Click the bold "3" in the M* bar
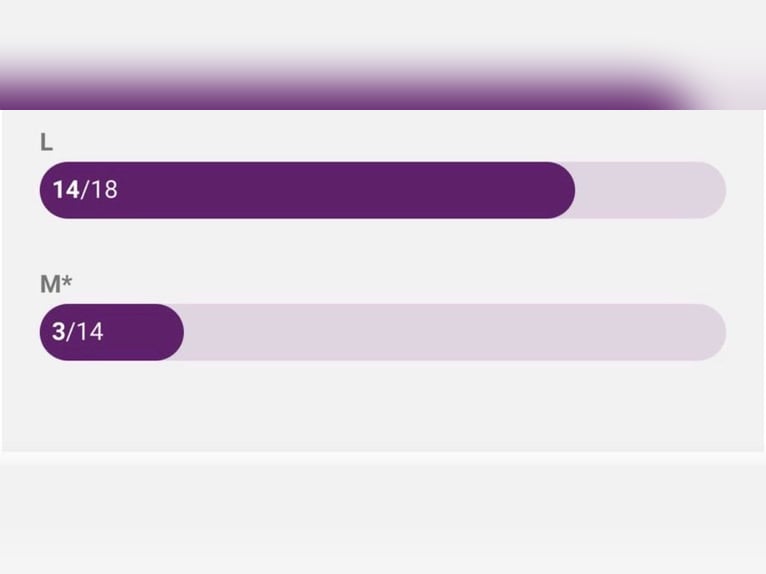Screen dimensions: 766x574 [58, 331]
